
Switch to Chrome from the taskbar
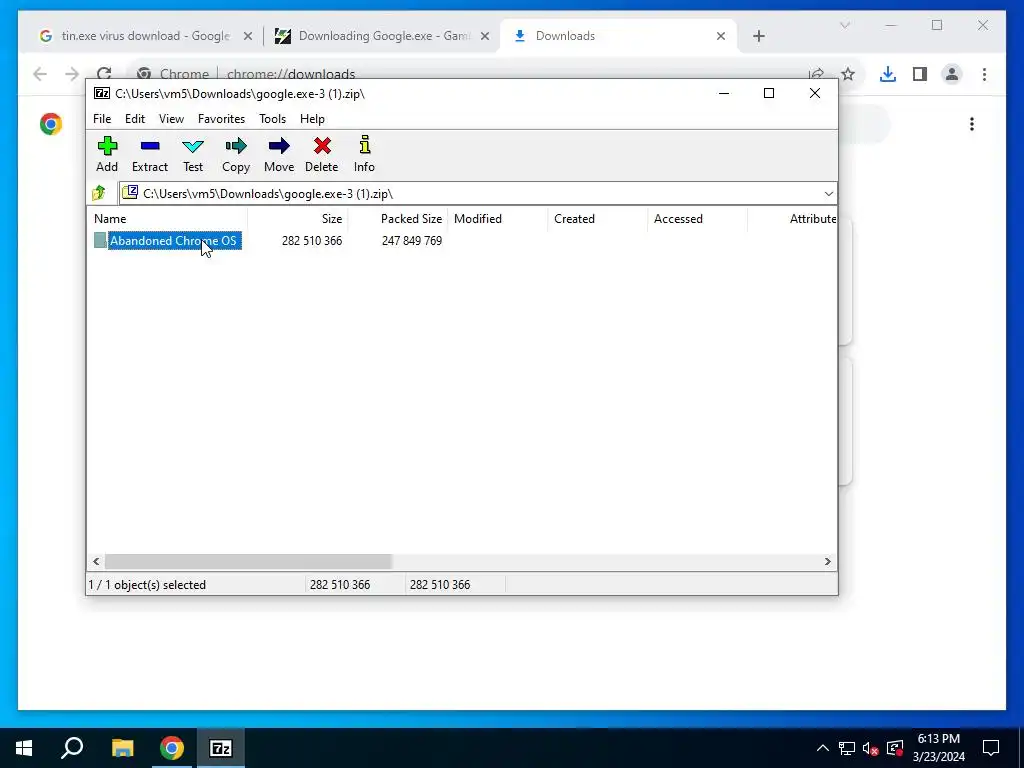tap(172, 748)
